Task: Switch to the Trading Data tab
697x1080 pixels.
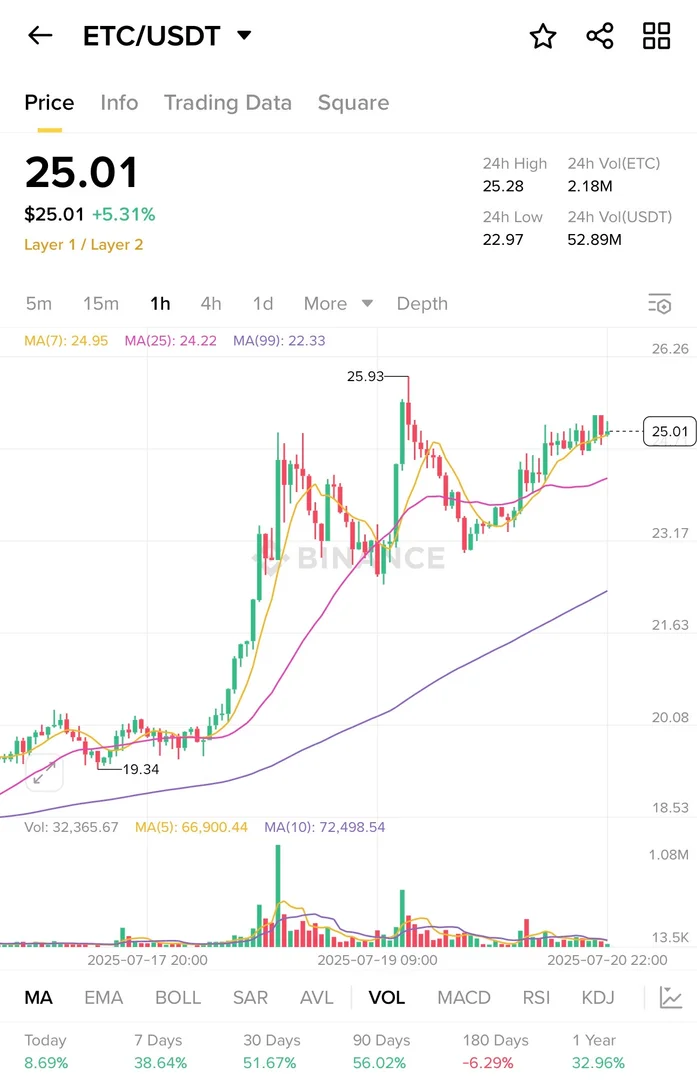Action: 228,103
